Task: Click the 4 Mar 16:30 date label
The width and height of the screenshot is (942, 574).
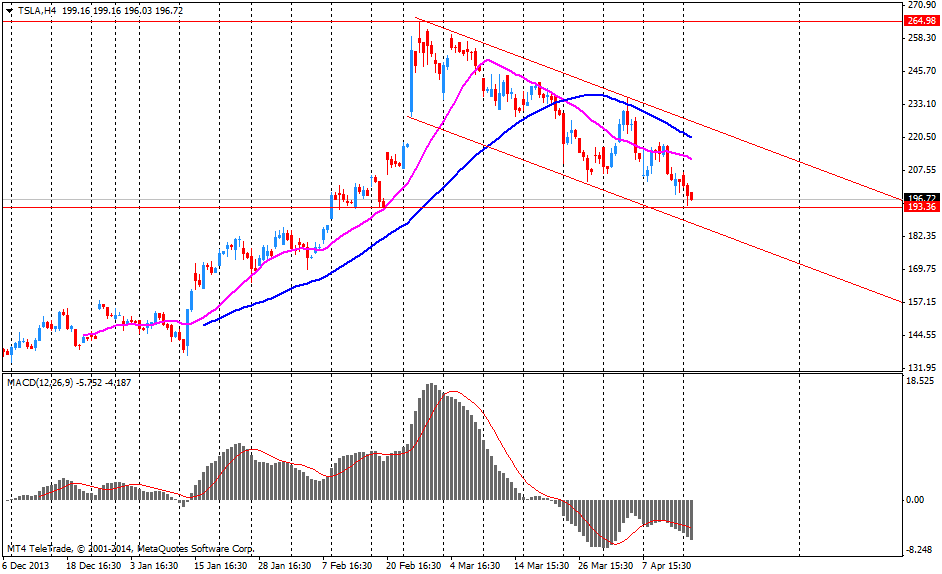Action: (475, 566)
